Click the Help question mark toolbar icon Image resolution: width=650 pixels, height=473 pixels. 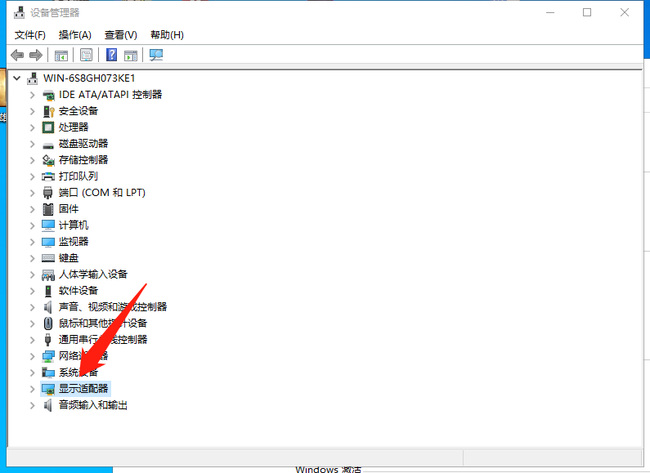point(111,55)
